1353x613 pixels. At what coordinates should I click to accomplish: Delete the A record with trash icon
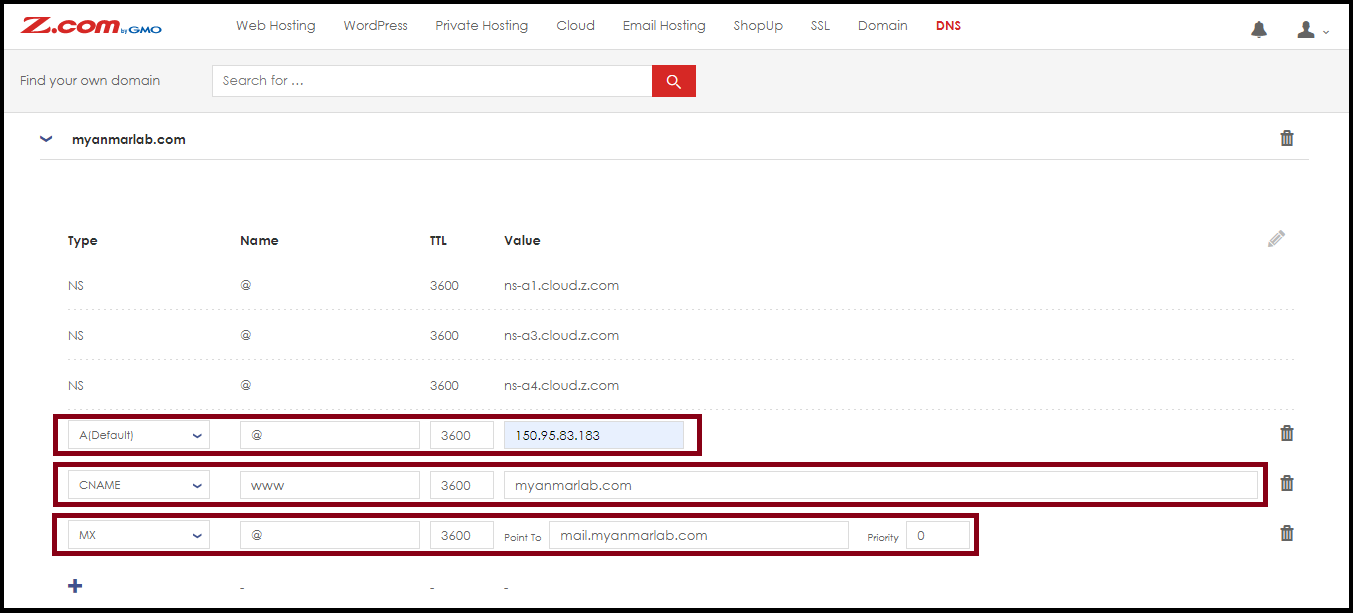pos(1287,433)
